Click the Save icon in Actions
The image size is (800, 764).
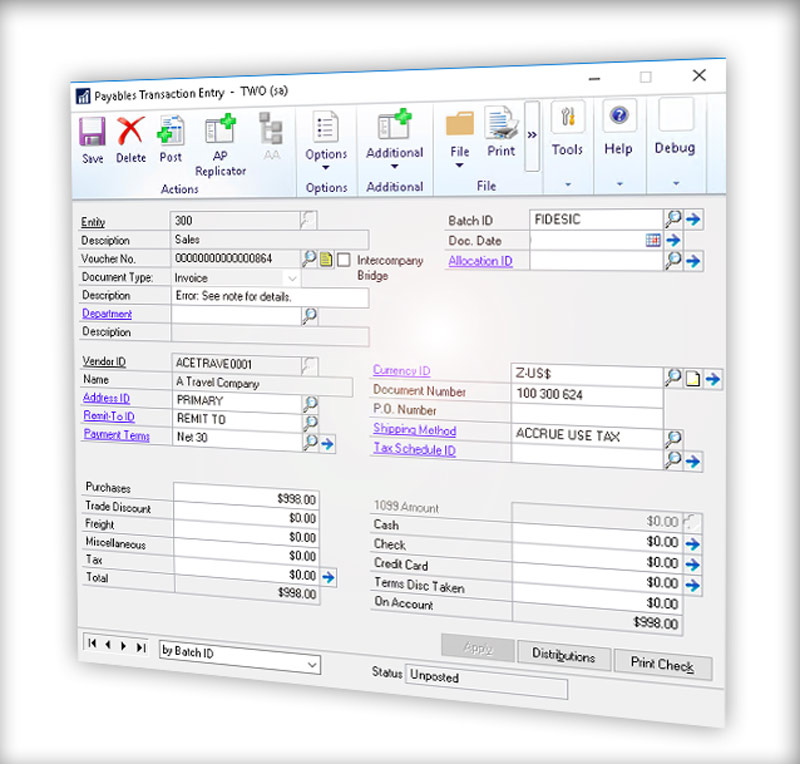point(92,132)
